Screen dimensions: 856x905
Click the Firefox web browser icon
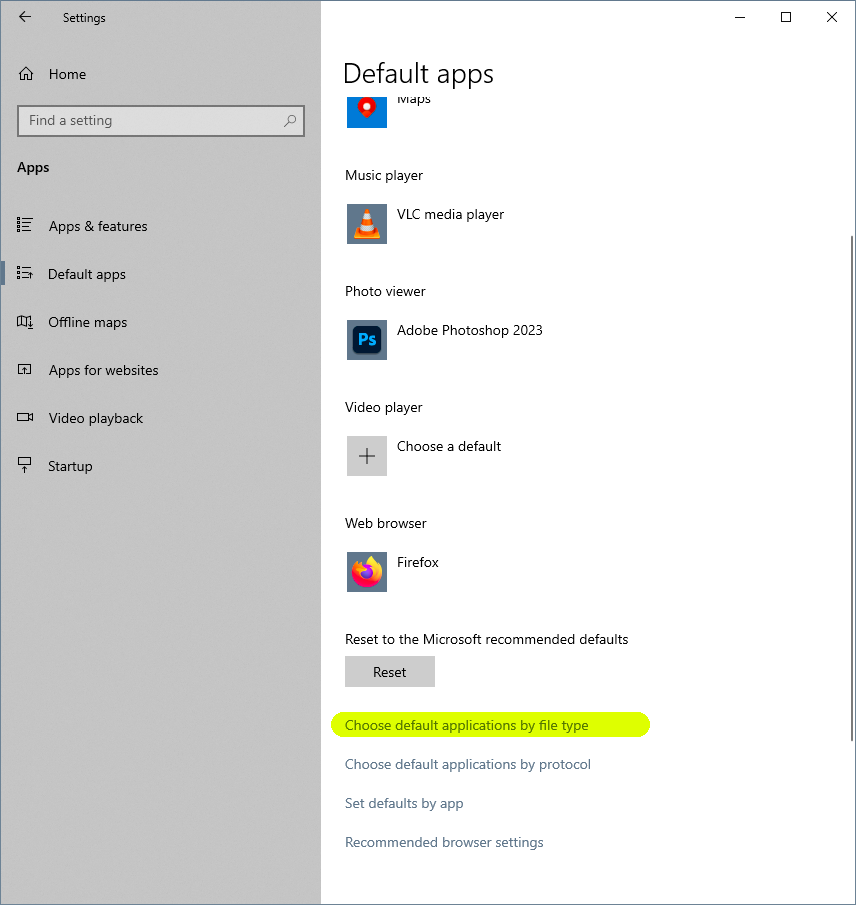[x=366, y=572]
